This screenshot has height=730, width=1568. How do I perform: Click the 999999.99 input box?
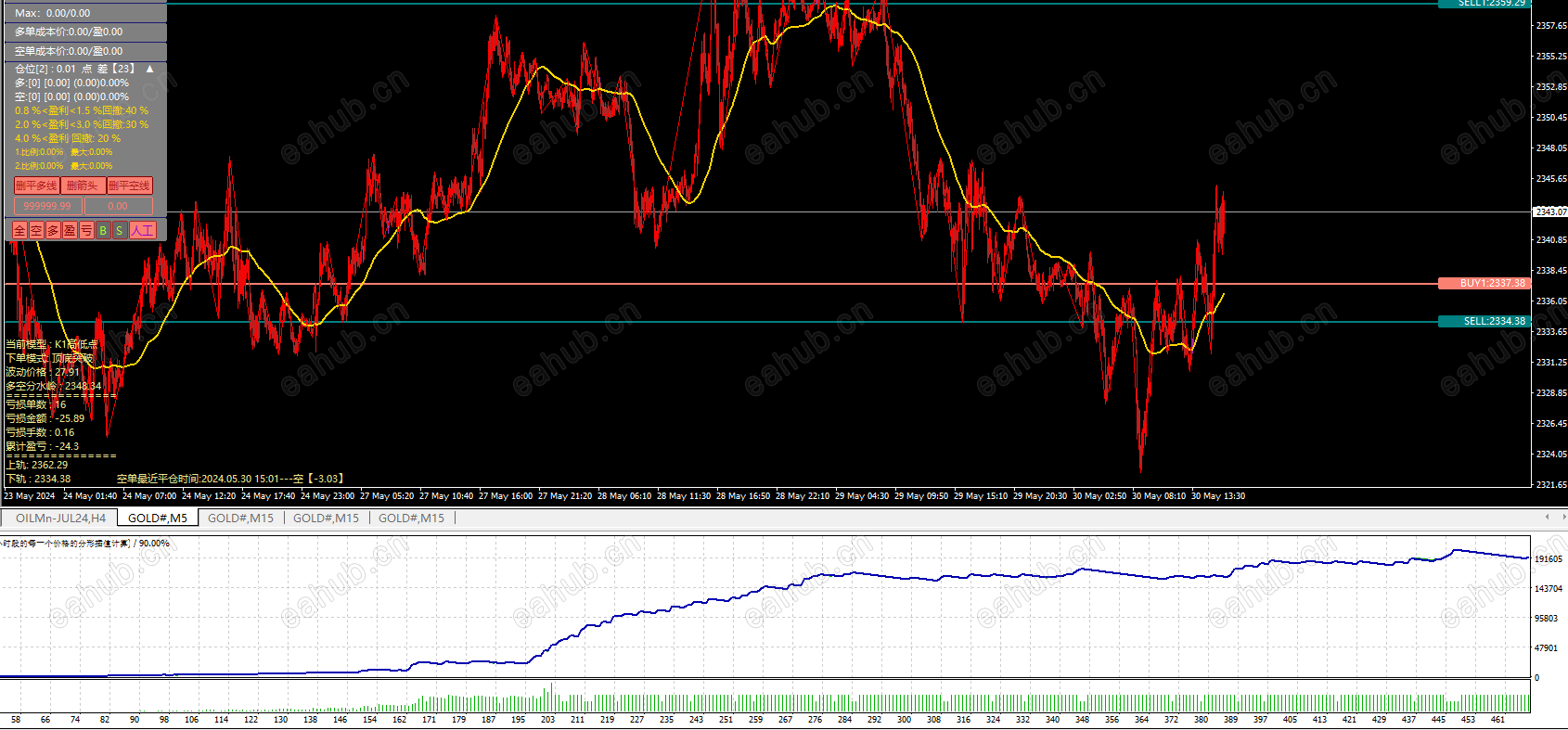[48, 206]
